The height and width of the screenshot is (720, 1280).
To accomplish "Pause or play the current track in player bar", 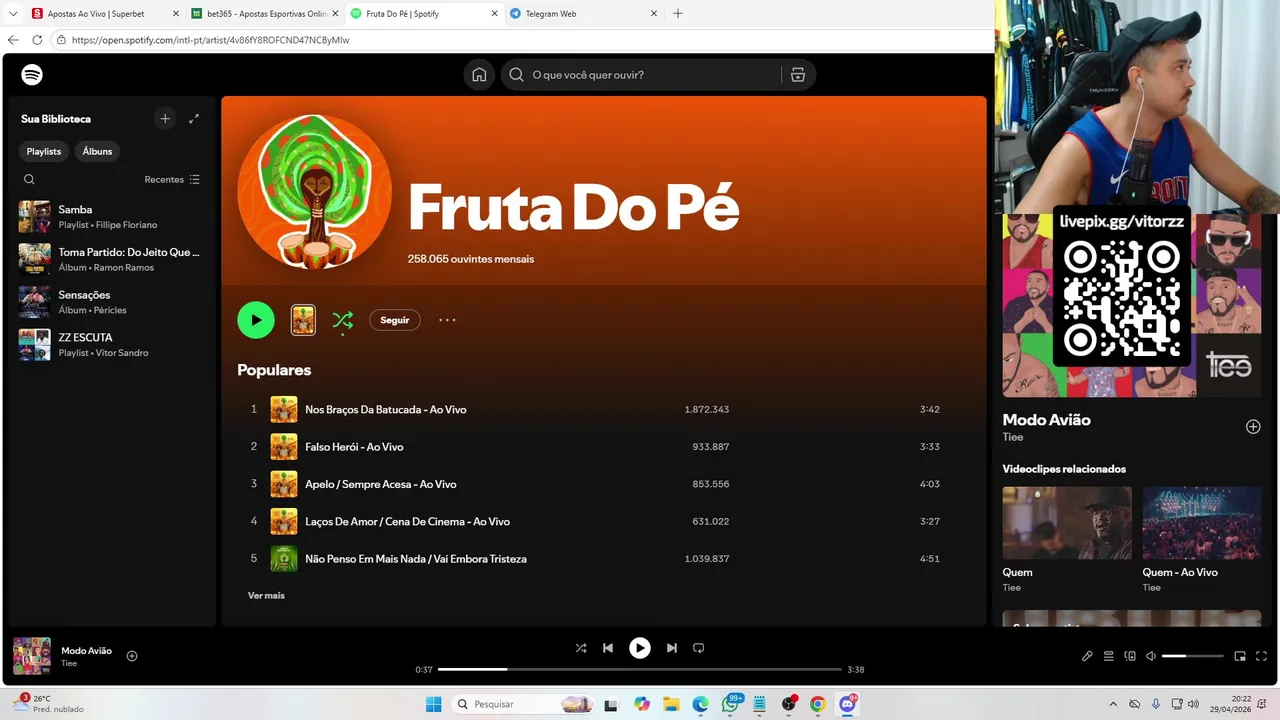I will coord(640,648).
